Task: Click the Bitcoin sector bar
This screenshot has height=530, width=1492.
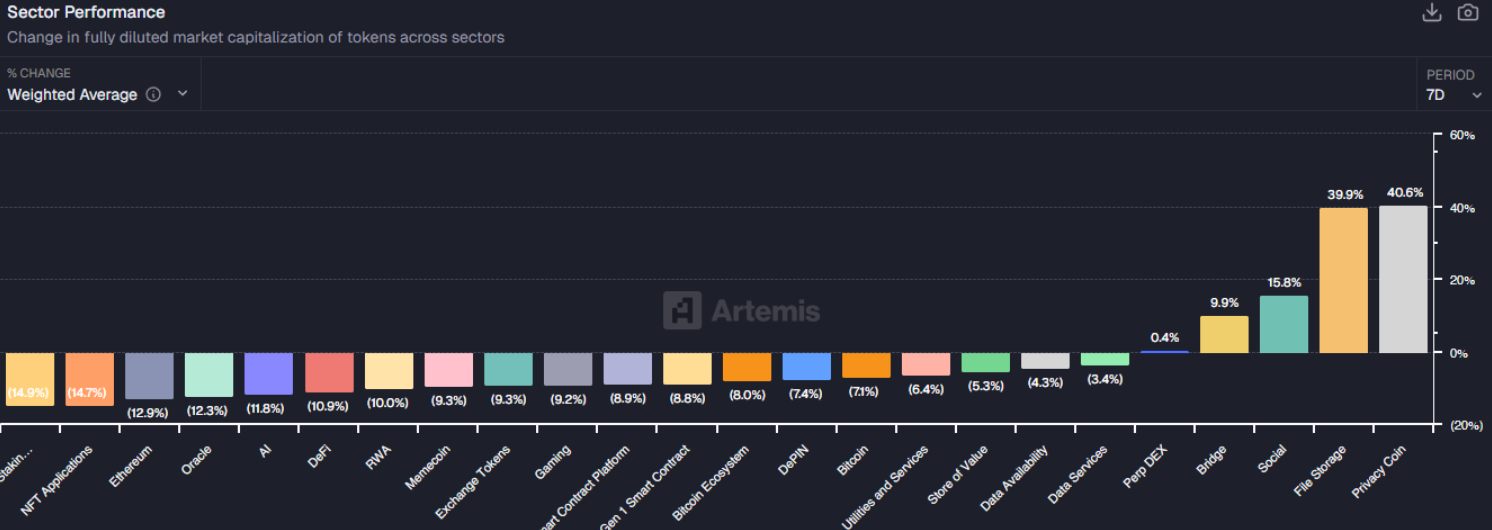Action: pyautogui.click(x=866, y=365)
